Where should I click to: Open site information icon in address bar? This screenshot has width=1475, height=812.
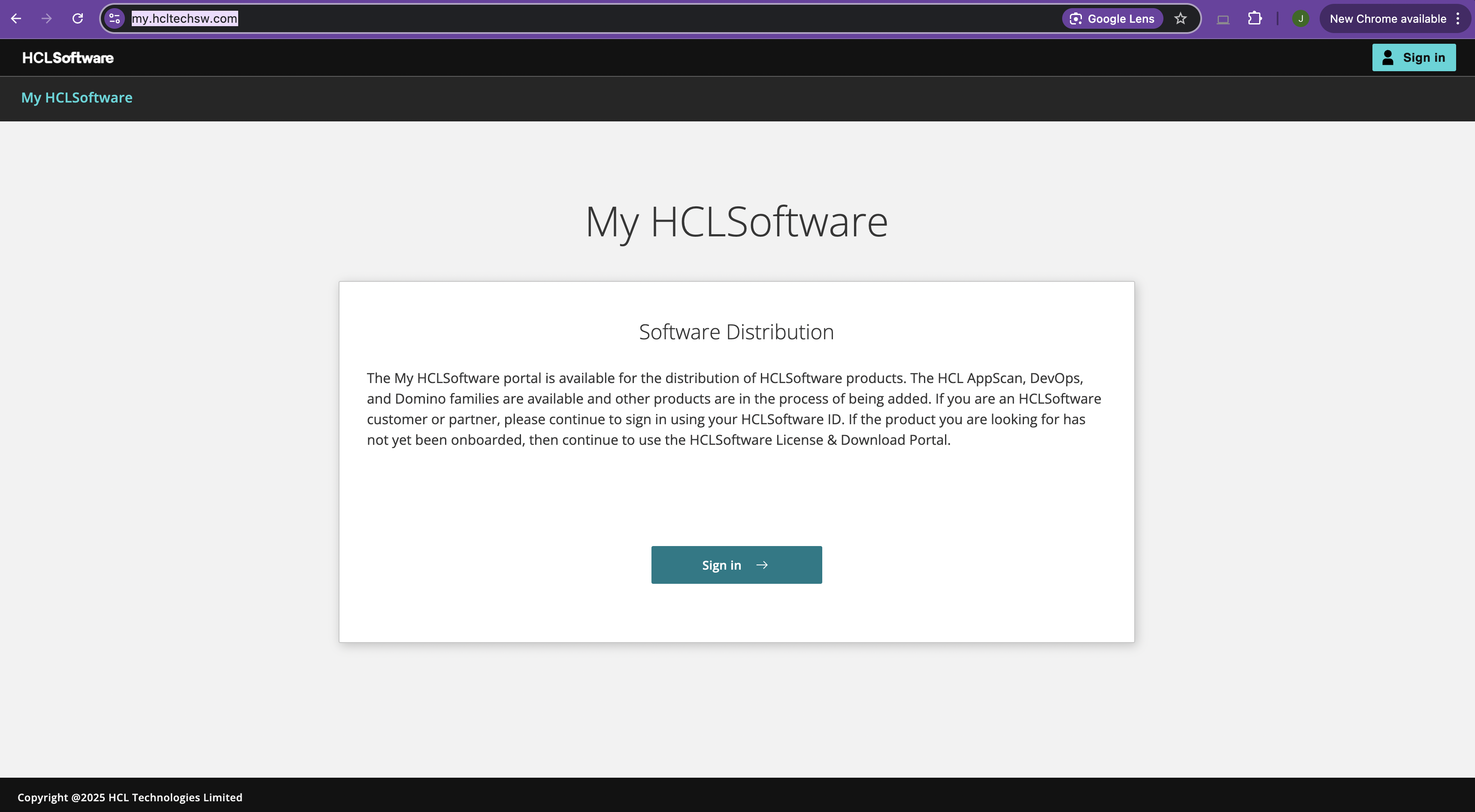pyautogui.click(x=115, y=18)
